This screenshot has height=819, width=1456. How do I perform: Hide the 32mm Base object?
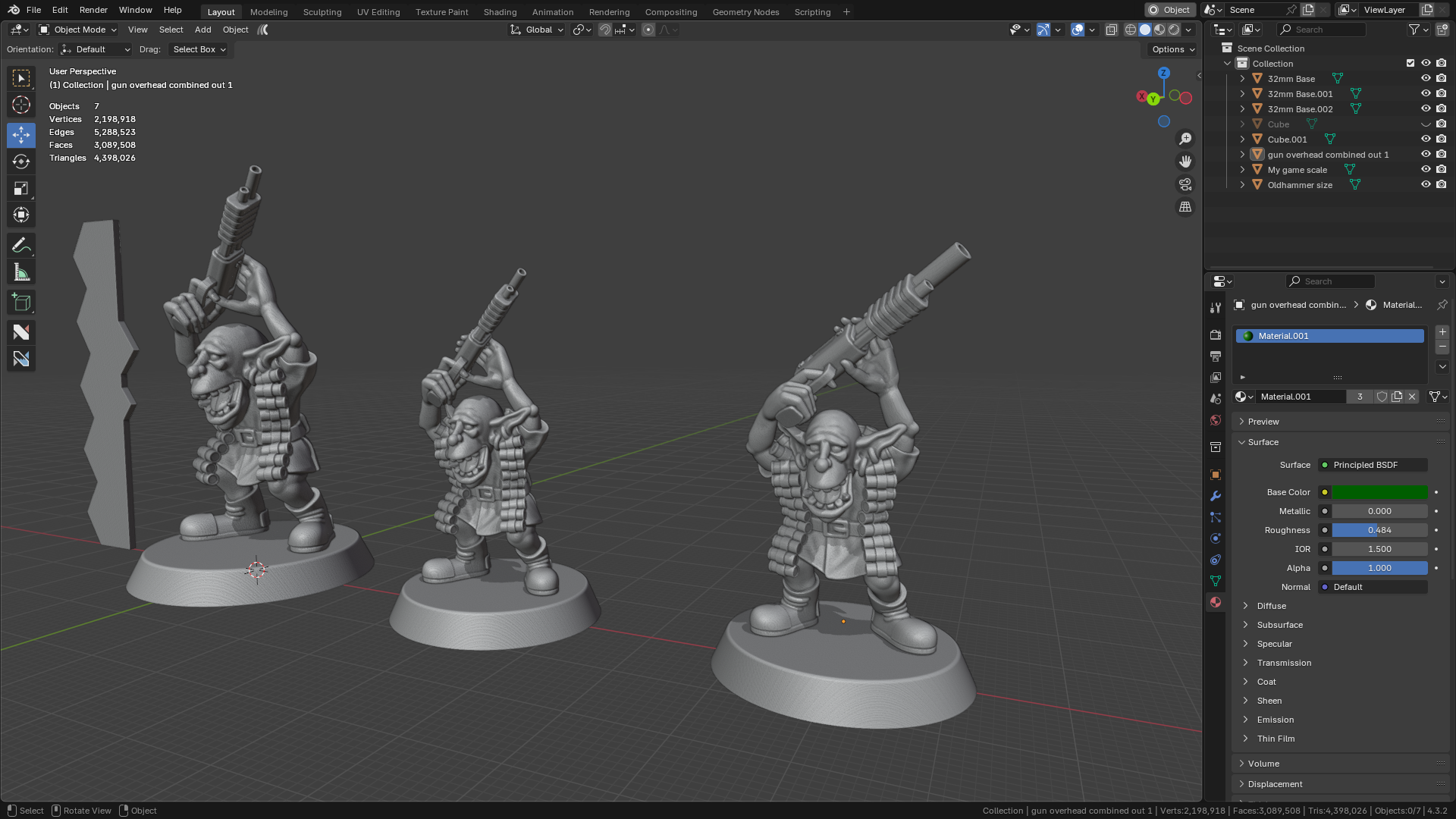[1426, 78]
